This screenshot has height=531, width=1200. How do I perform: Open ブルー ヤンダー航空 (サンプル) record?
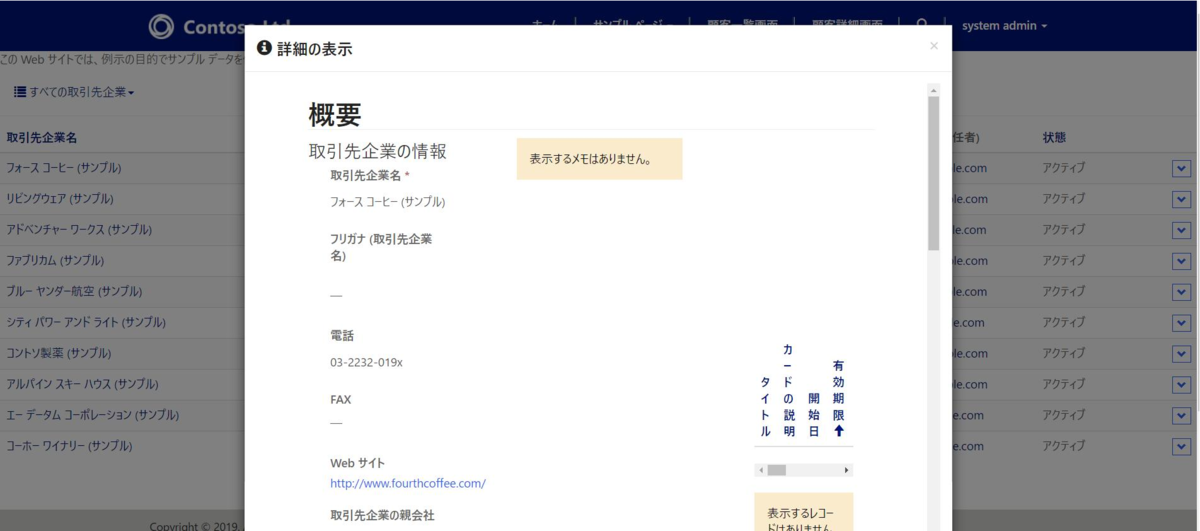74,292
